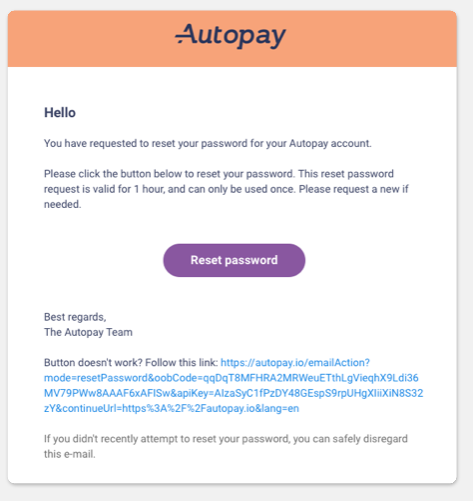Click the 'You have requested to reset' sentence
The width and height of the screenshot is (473, 501).
[x=208, y=143]
